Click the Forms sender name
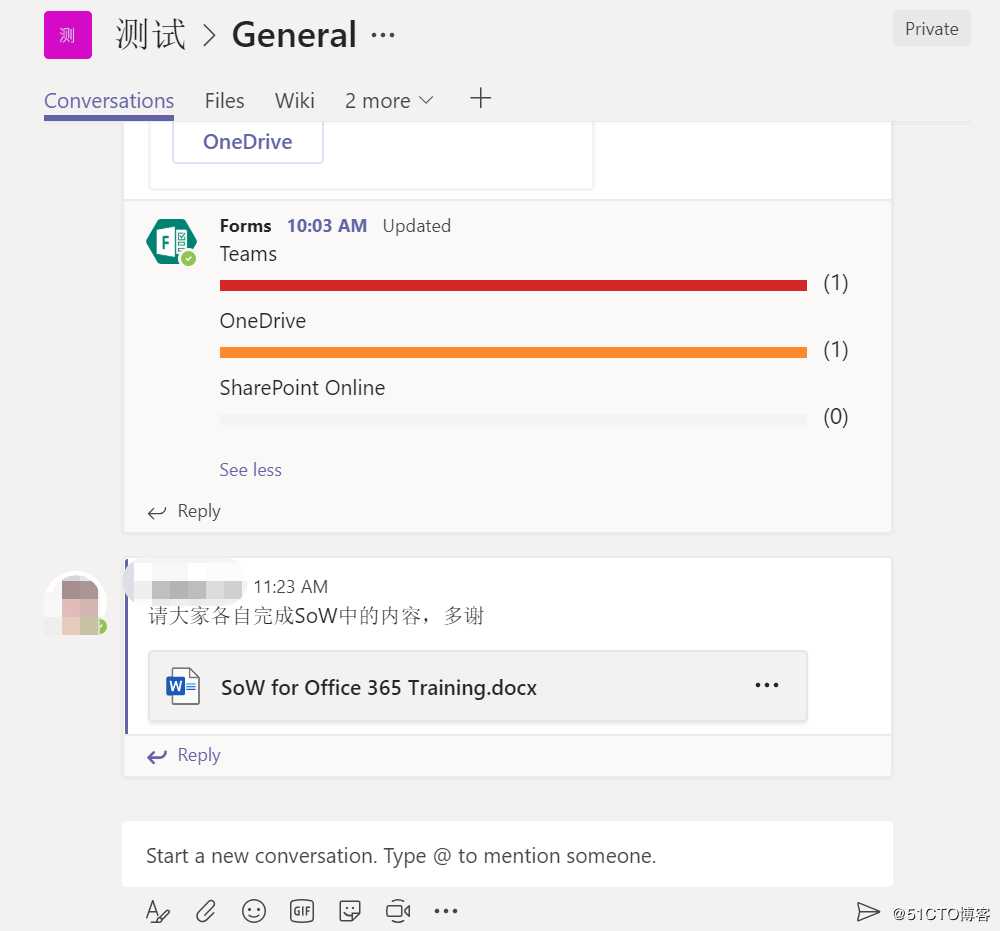 tap(246, 226)
